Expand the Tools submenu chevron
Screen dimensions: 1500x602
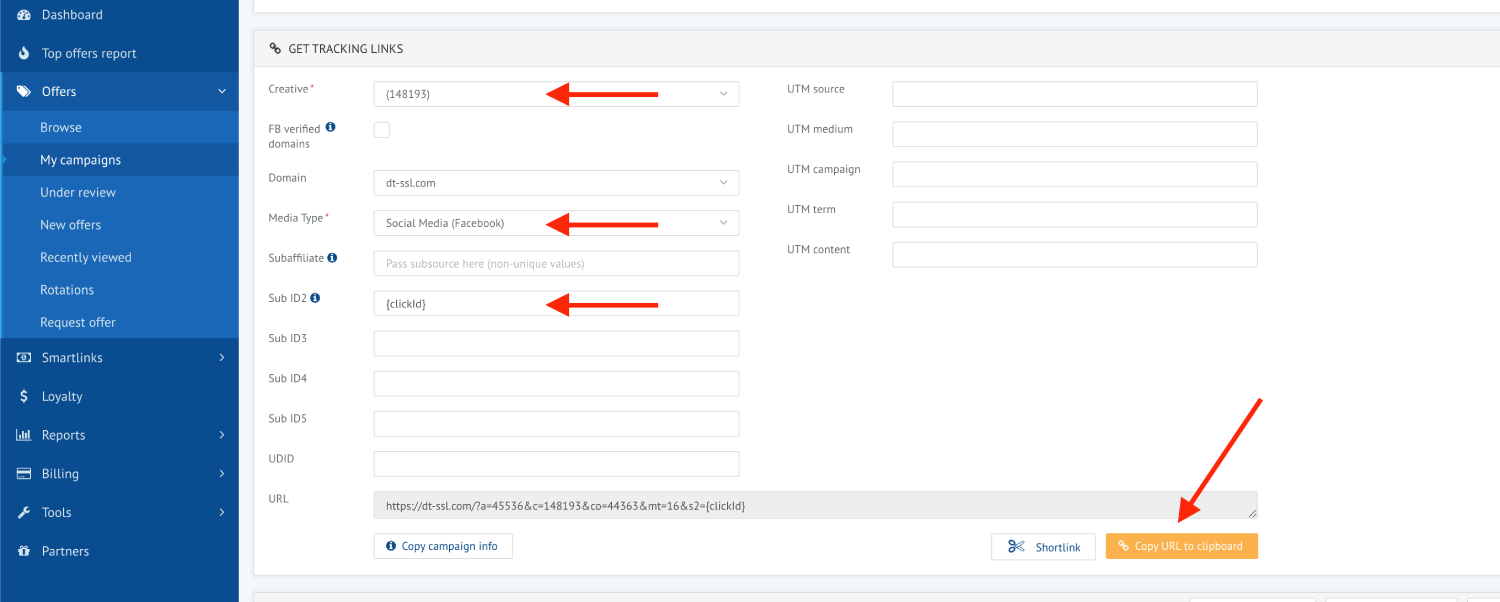222,512
